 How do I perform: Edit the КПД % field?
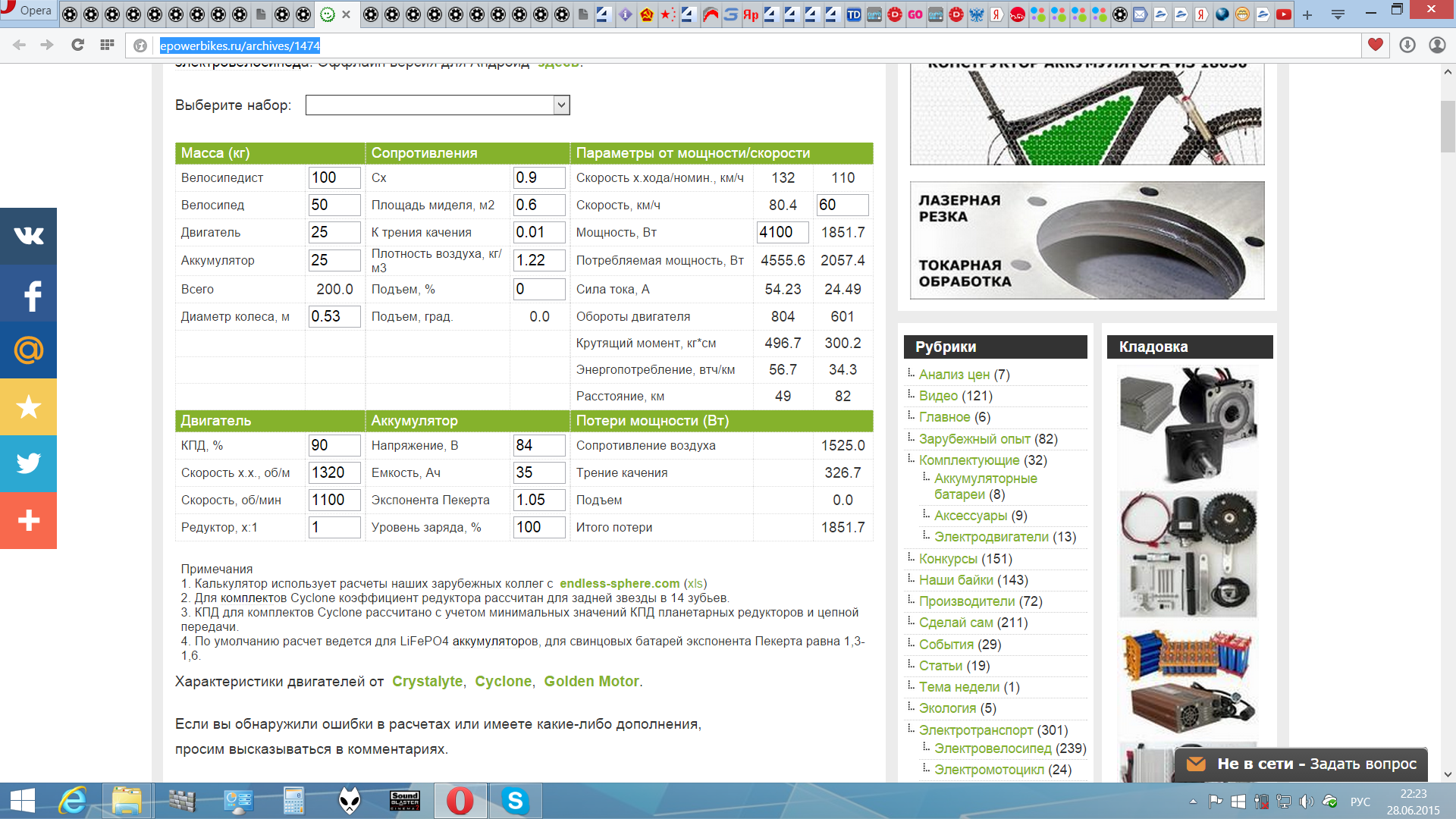pos(334,445)
